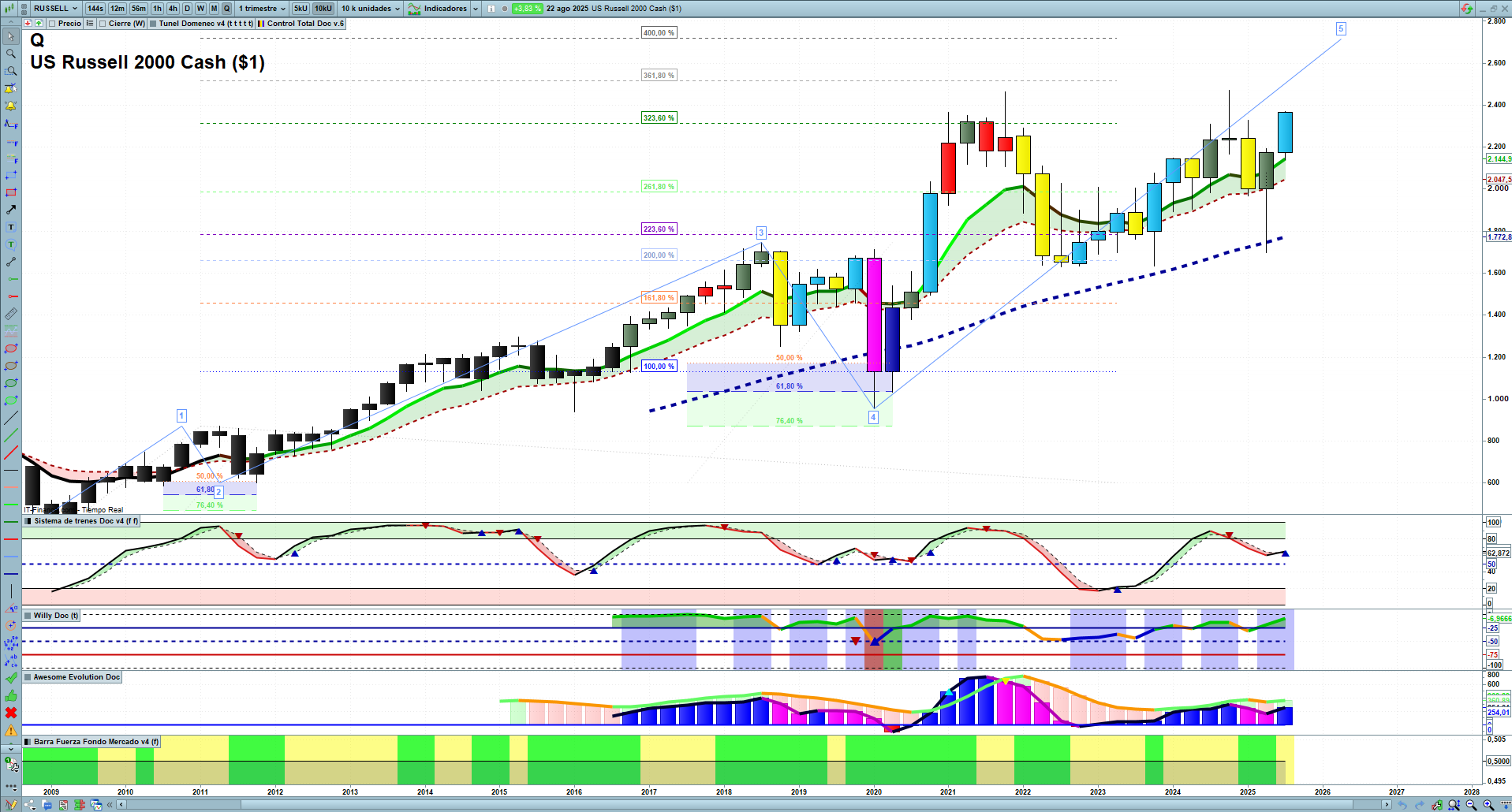Toggle the Cierre (W) checkbox
The width and height of the screenshot is (1512, 812).
point(103,24)
